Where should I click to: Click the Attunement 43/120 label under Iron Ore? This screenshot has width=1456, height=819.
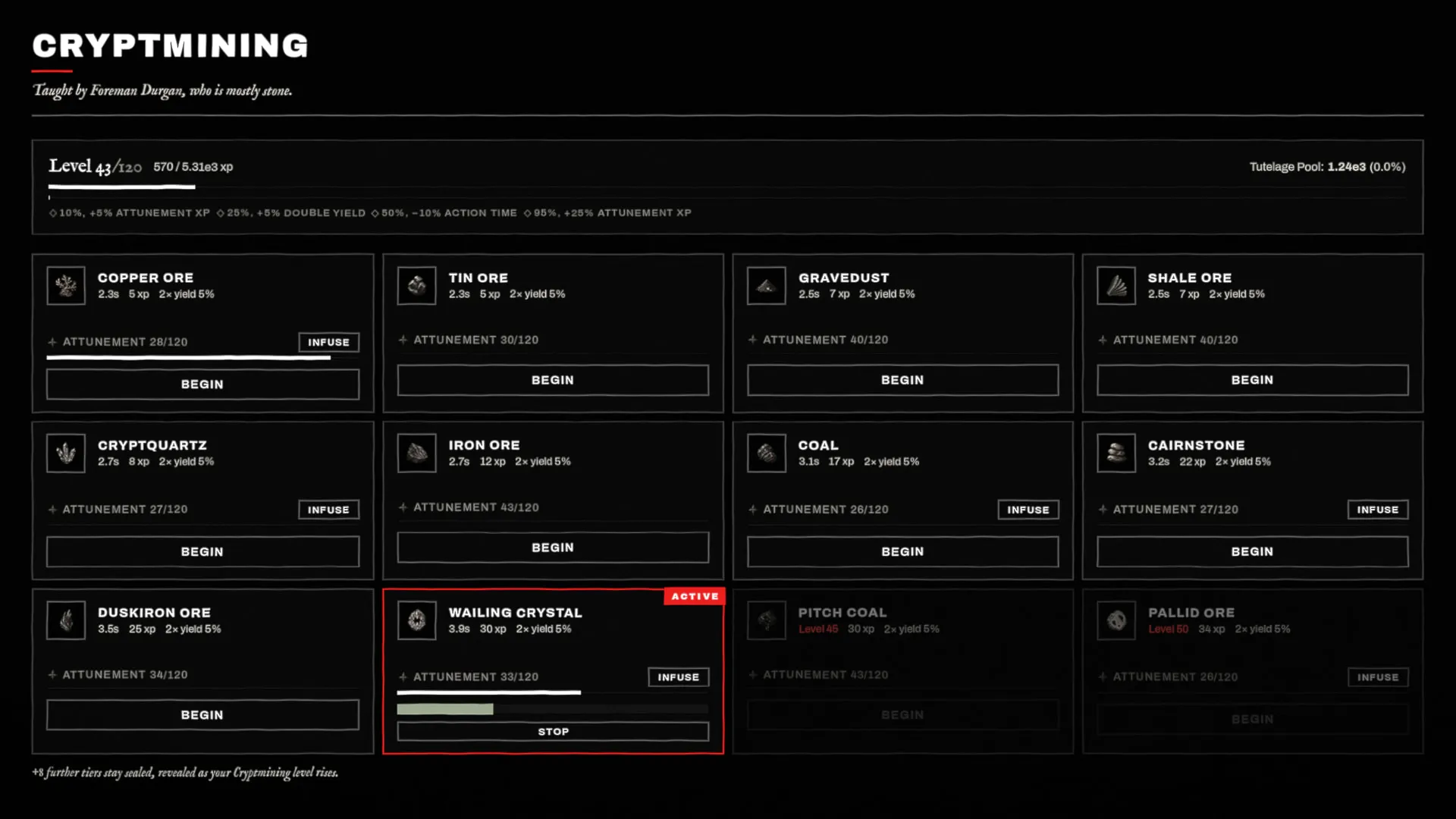tap(476, 507)
